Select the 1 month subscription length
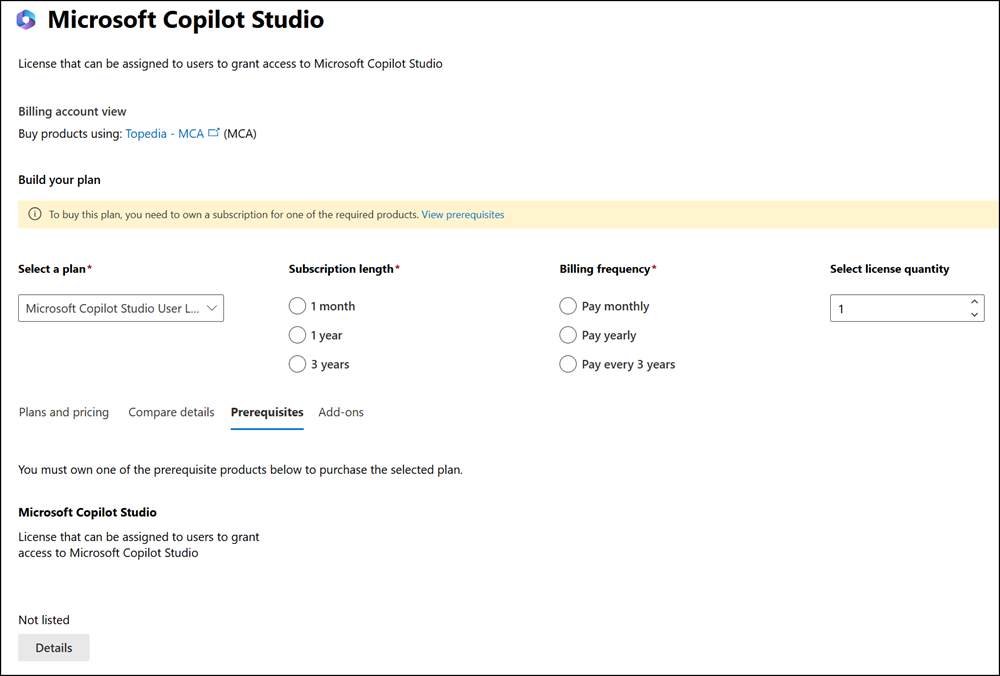1000x676 pixels. point(297,306)
